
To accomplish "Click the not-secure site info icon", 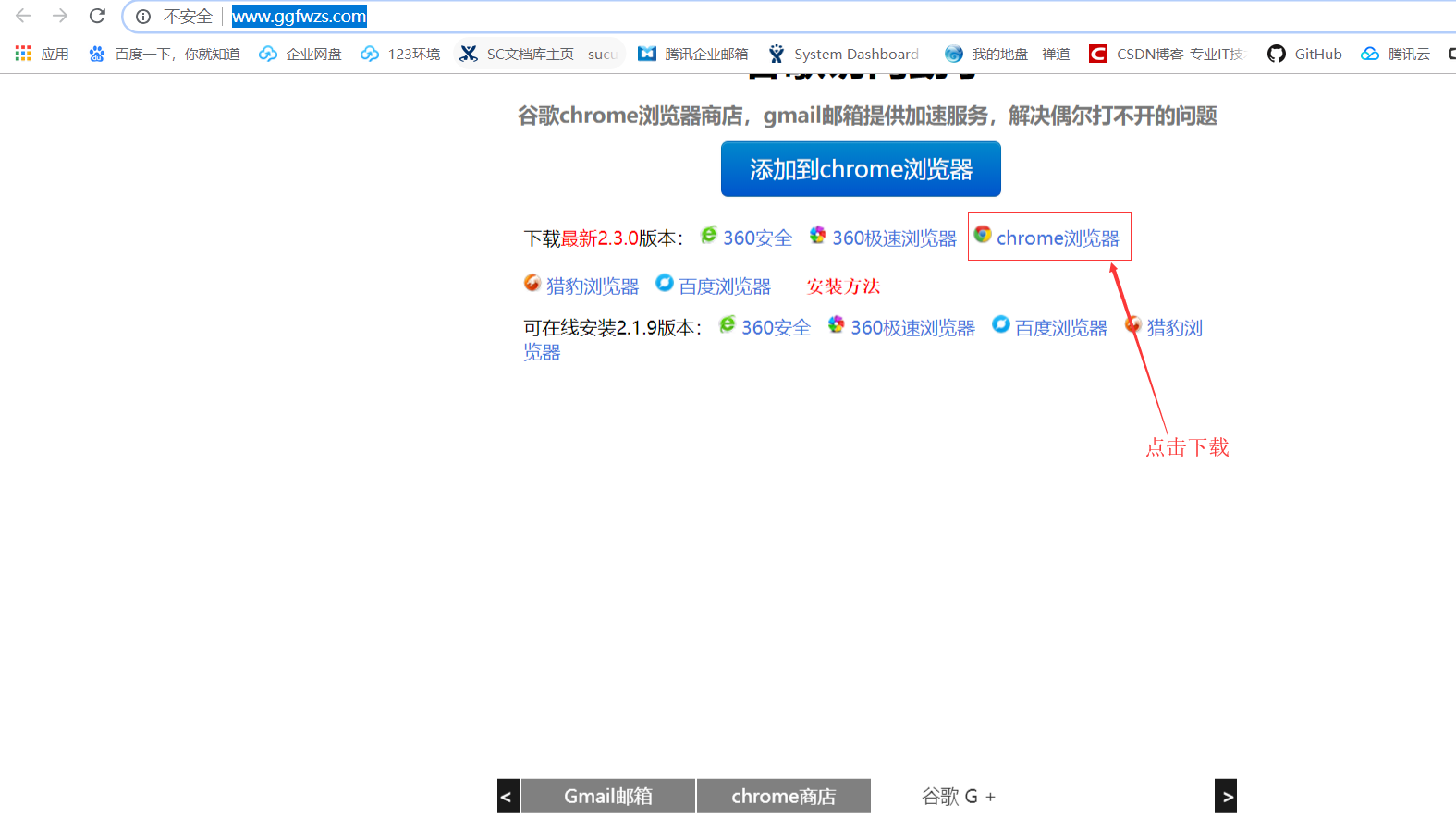I will (143, 17).
